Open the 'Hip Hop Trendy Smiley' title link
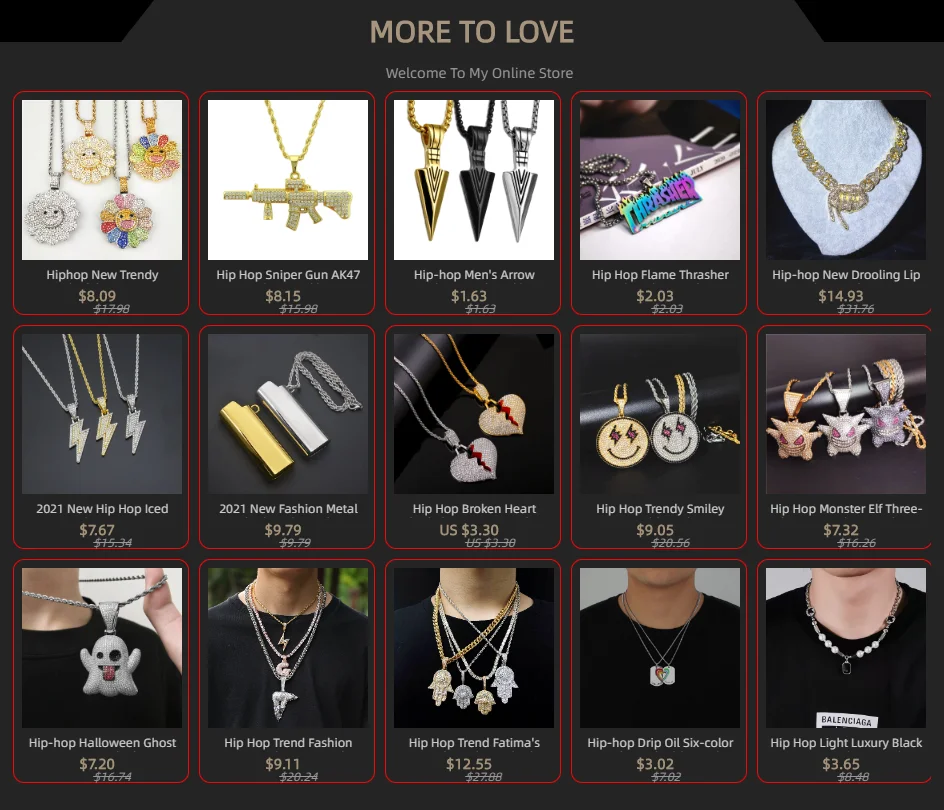This screenshot has height=810, width=944. (660, 509)
